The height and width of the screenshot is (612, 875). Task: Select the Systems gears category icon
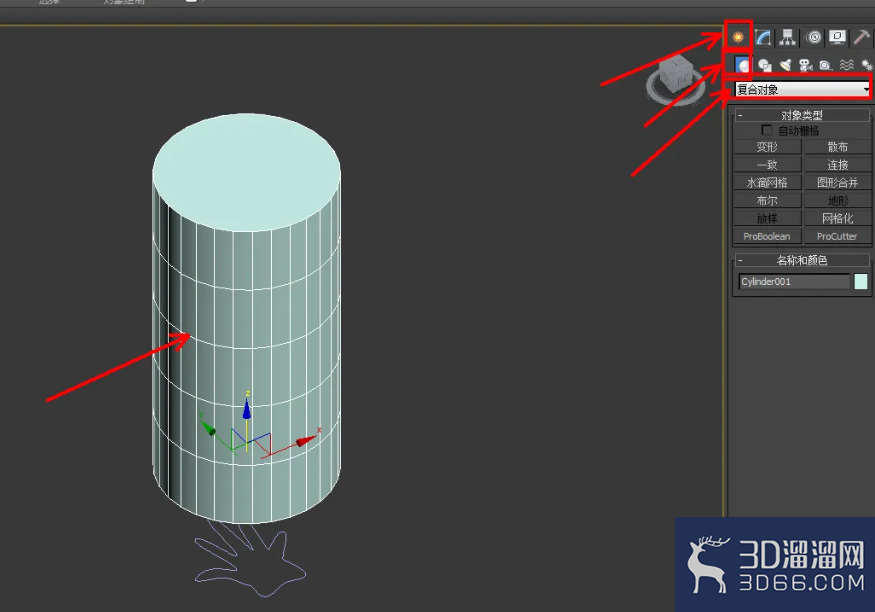(x=866, y=65)
